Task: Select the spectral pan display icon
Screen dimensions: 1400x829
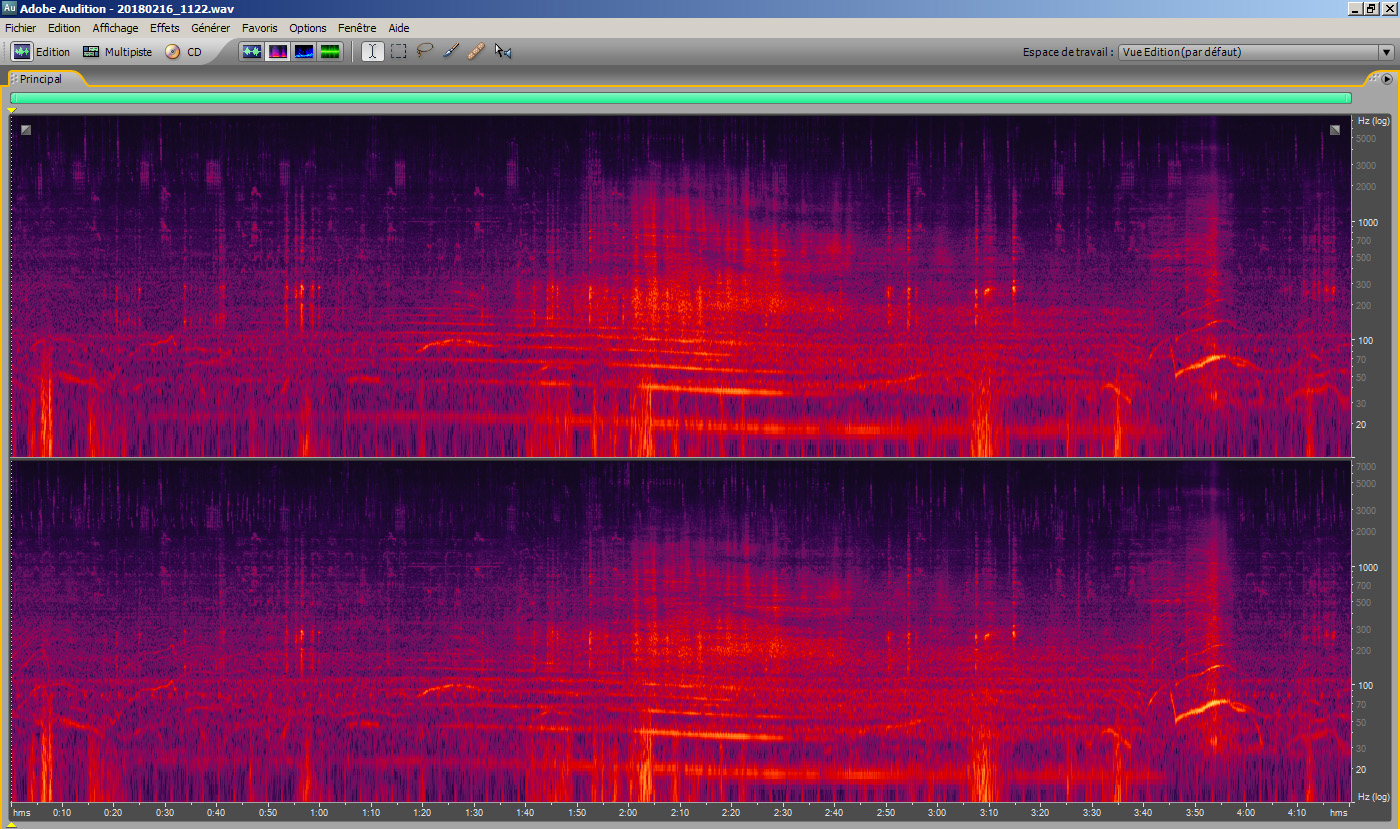Action: click(x=304, y=52)
